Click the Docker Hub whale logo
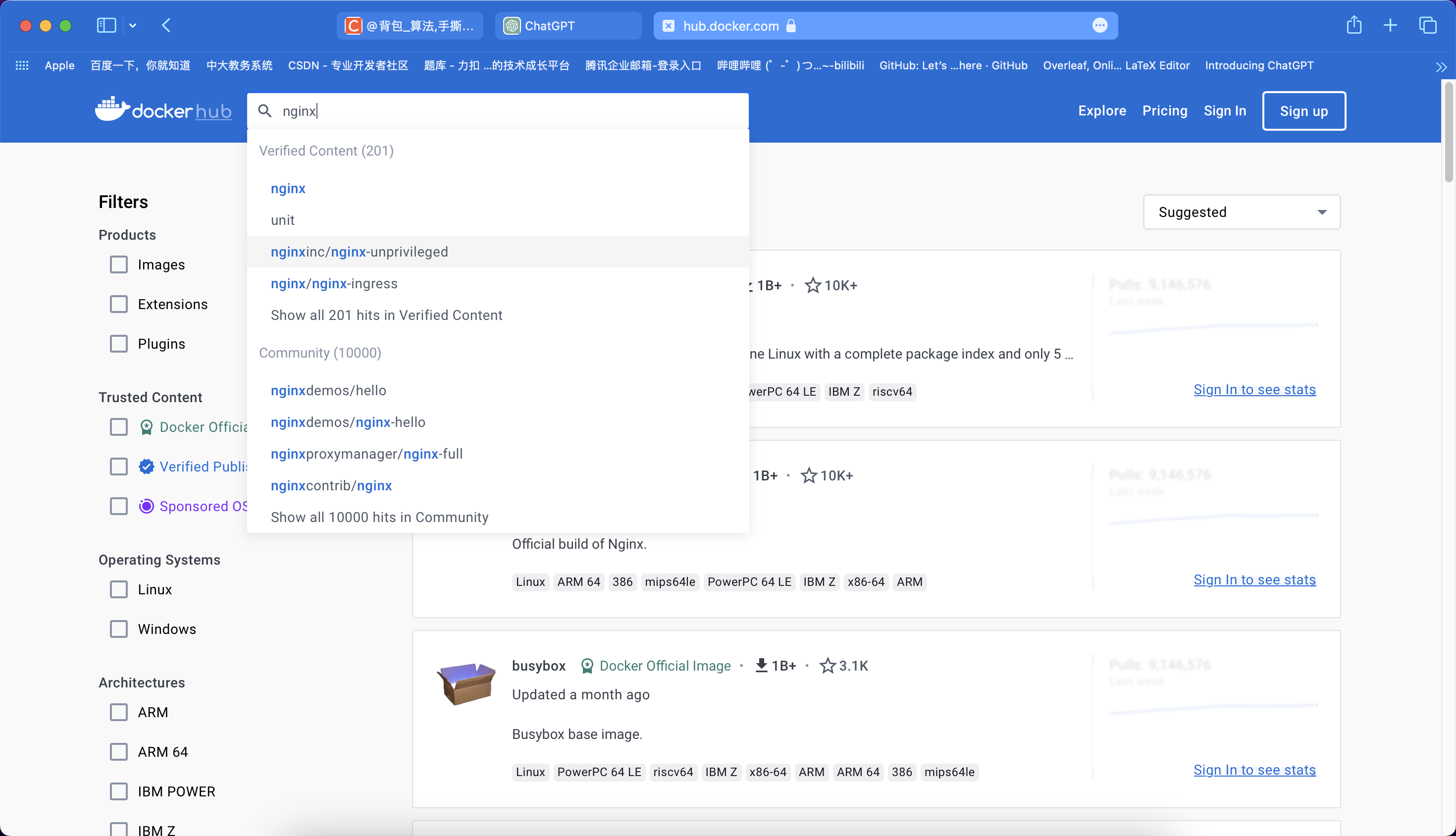The height and width of the screenshot is (836, 1456). coord(111,109)
